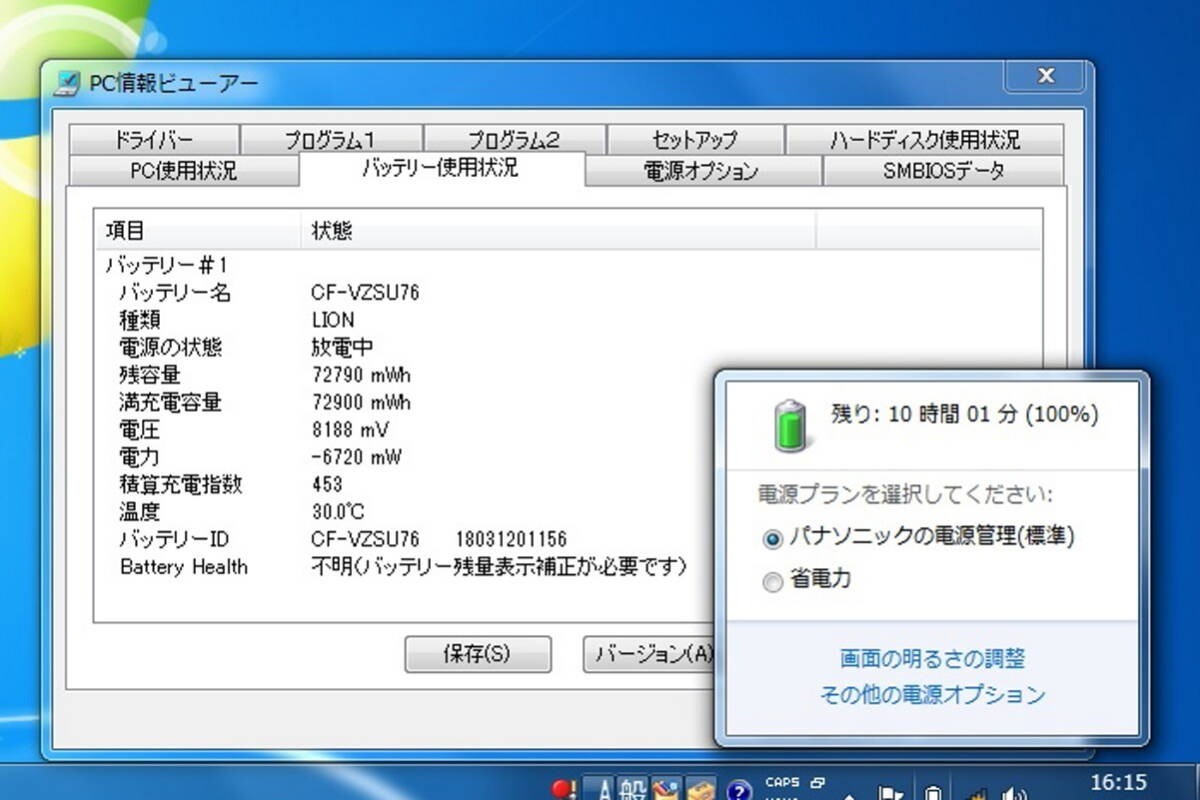Click the 項目 column header
The height and width of the screenshot is (800, 1200).
click(x=198, y=231)
